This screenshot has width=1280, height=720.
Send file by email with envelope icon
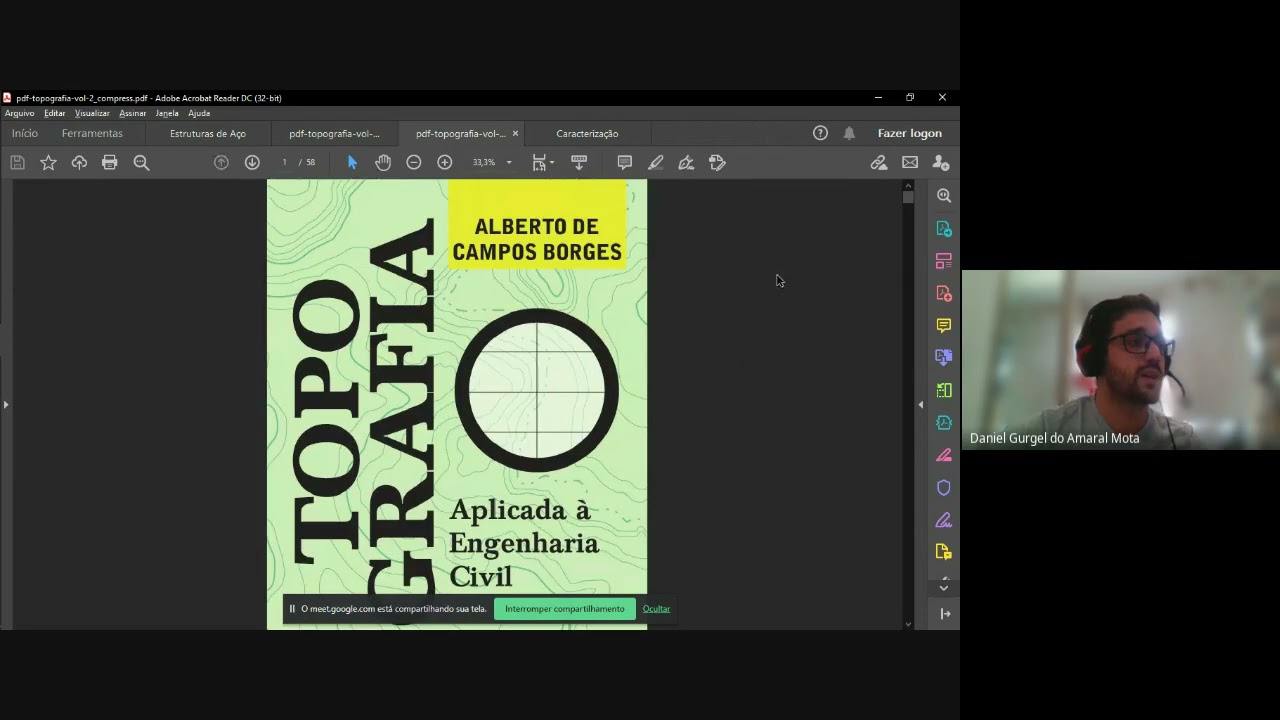pyautogui.click(x=910, y=162)
